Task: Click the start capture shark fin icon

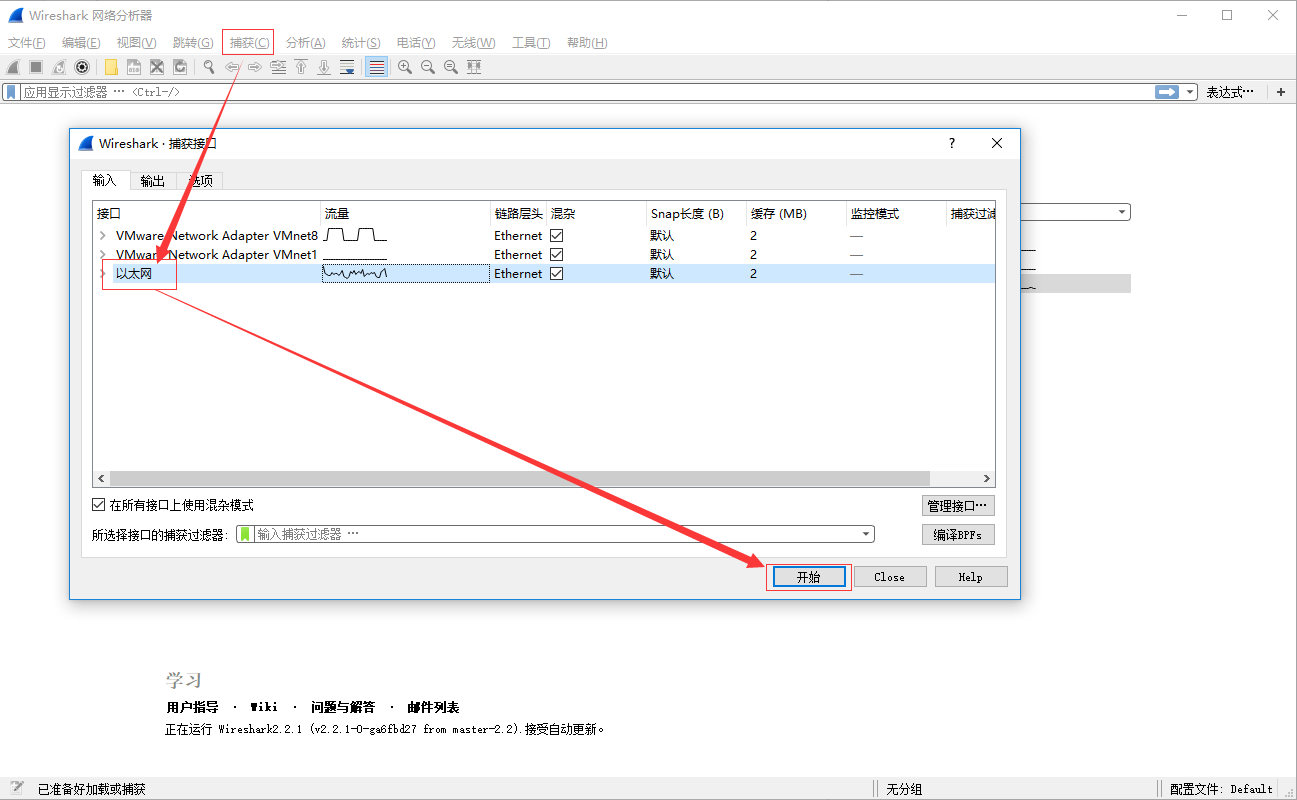Action: [13, 67]
